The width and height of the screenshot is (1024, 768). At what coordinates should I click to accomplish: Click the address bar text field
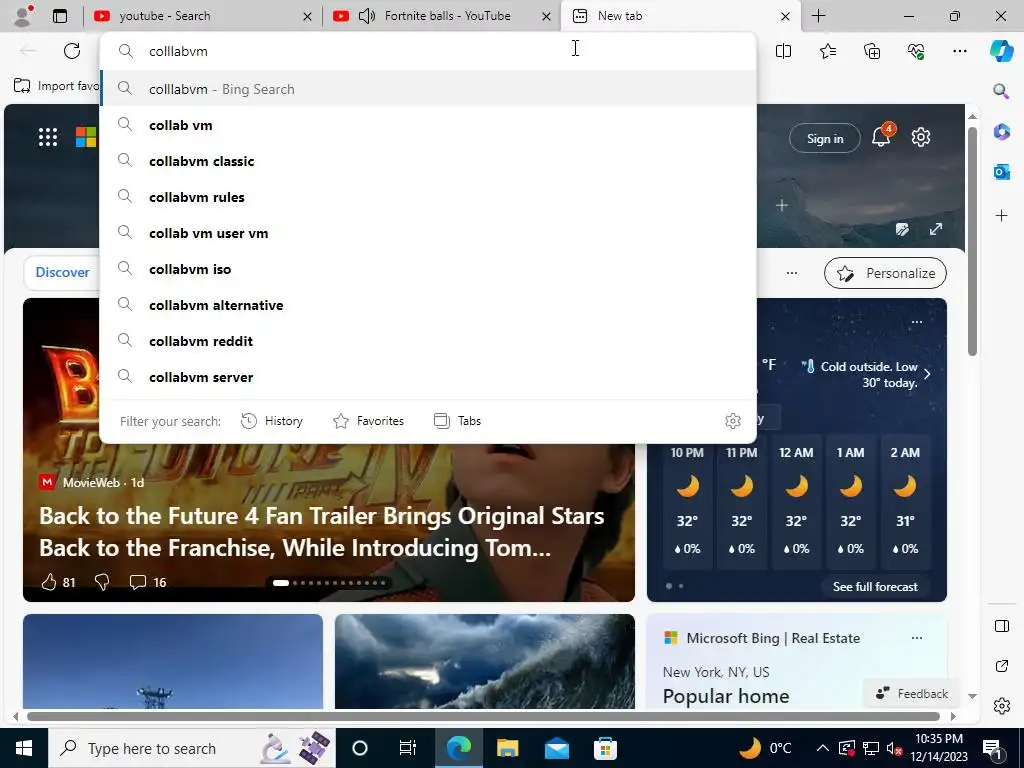click(428, 51)
